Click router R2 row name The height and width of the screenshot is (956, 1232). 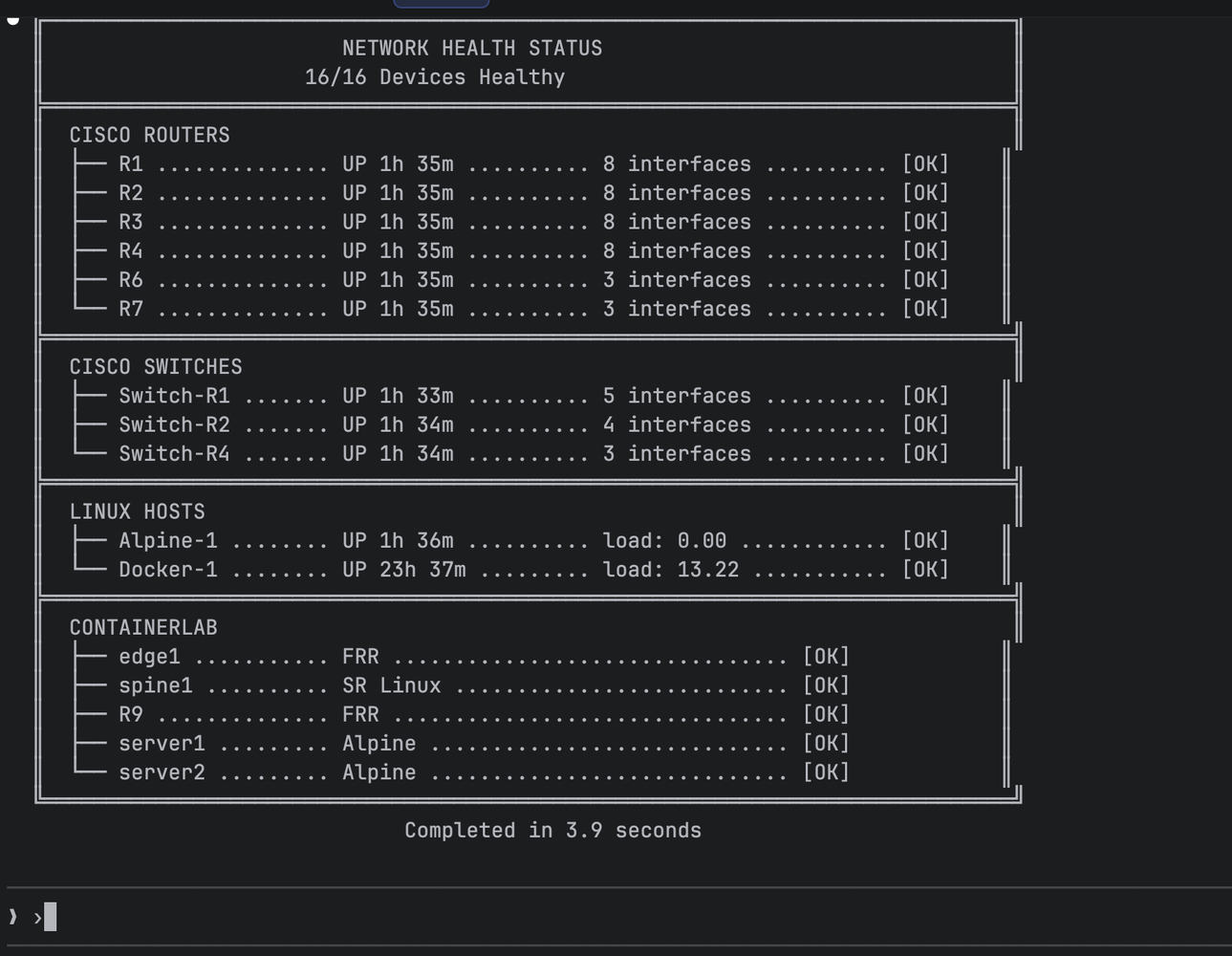pyautogui.click(x=131, y=193)
